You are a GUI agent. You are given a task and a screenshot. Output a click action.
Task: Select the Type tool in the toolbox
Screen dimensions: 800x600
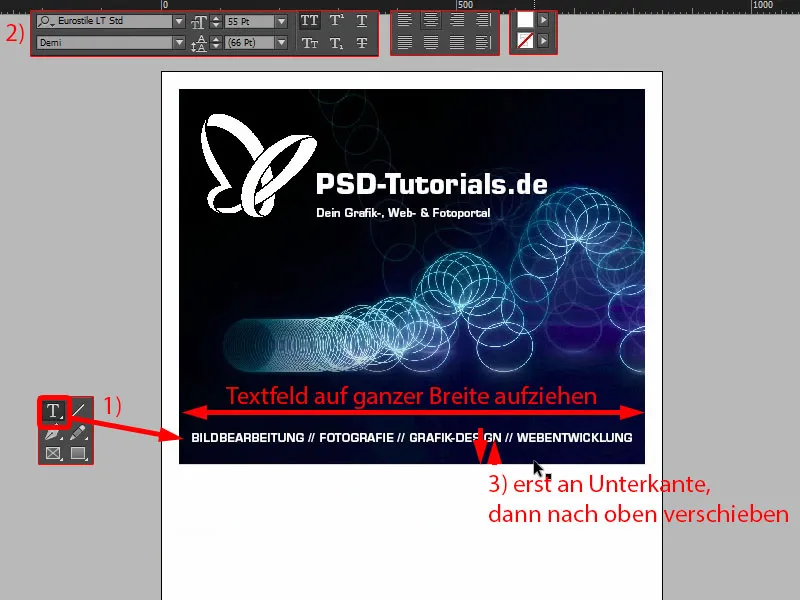click(53, 411)
